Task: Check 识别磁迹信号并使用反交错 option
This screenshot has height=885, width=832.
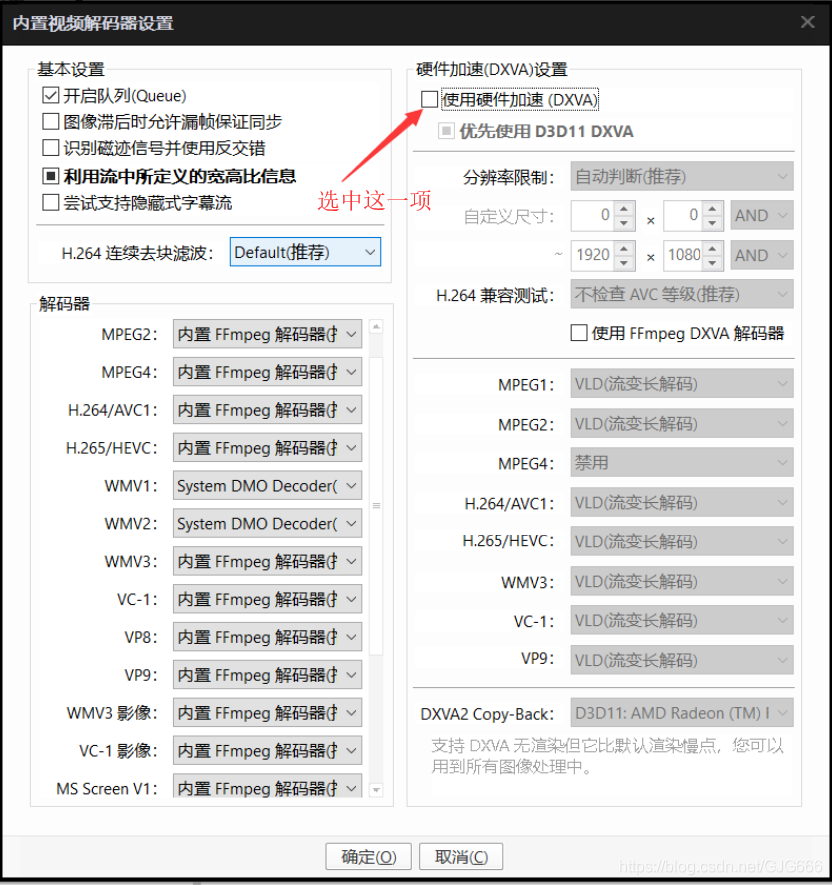Action: [x=51, y=148]
